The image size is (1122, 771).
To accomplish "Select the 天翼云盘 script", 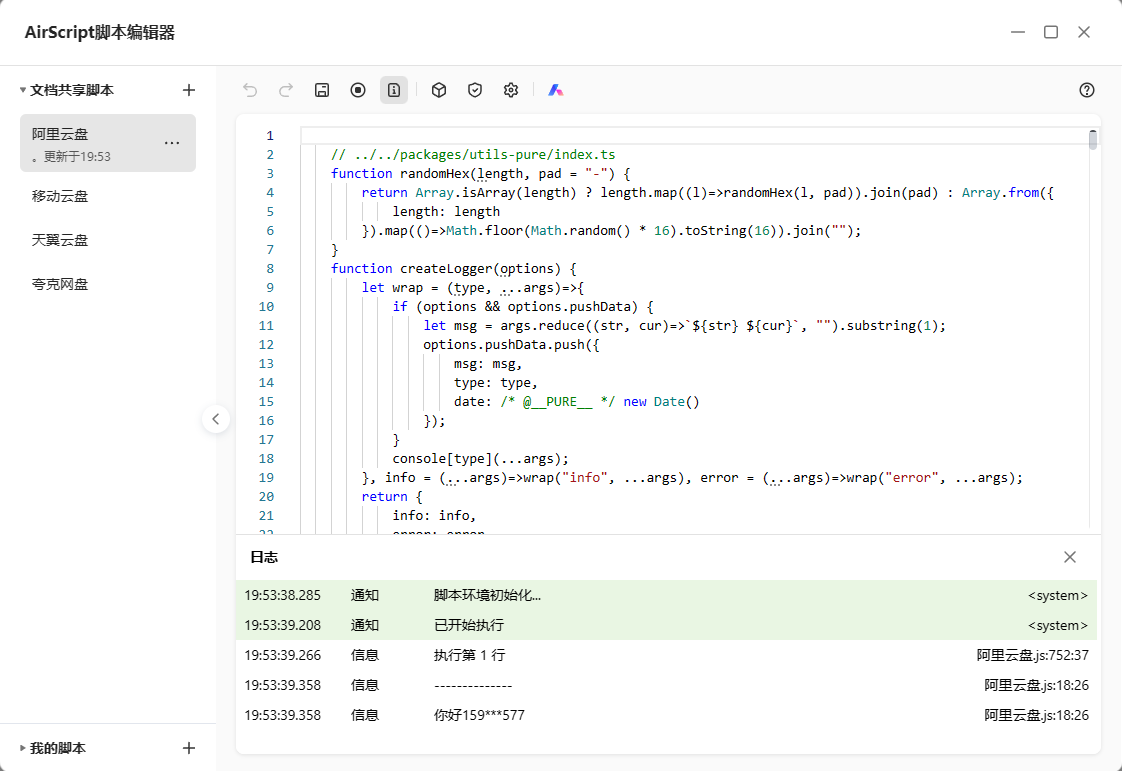I will tap(60, 240).
